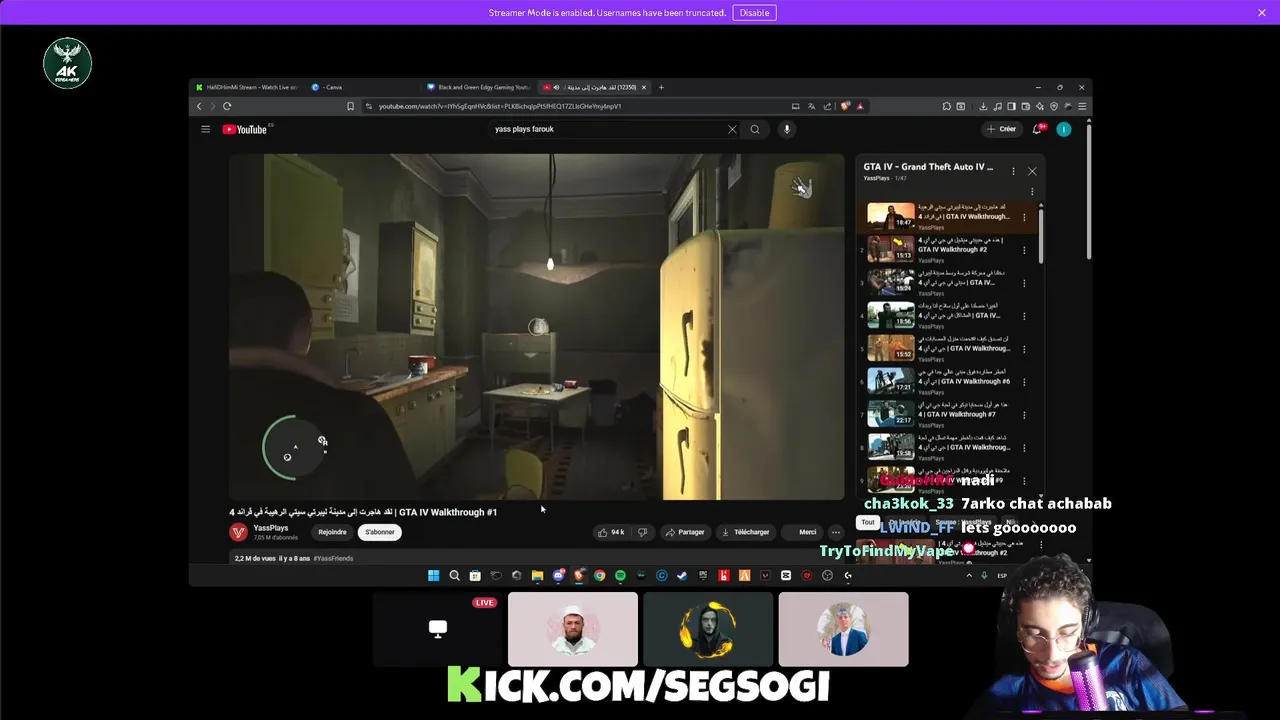
Task: Go back with the browser back arrow
Action: click(199, 106)
